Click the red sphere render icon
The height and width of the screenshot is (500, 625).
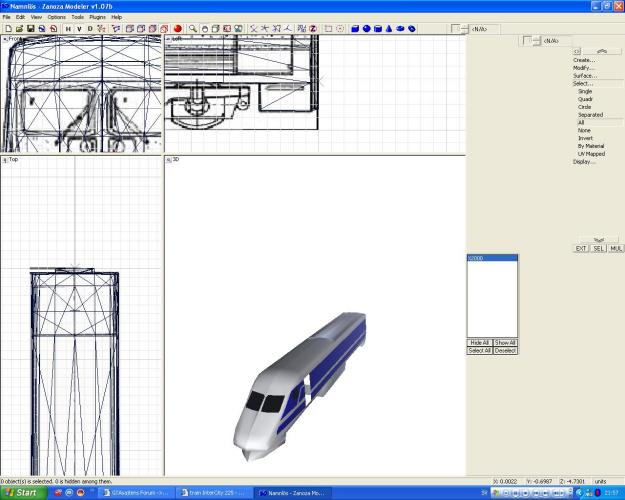177,29
